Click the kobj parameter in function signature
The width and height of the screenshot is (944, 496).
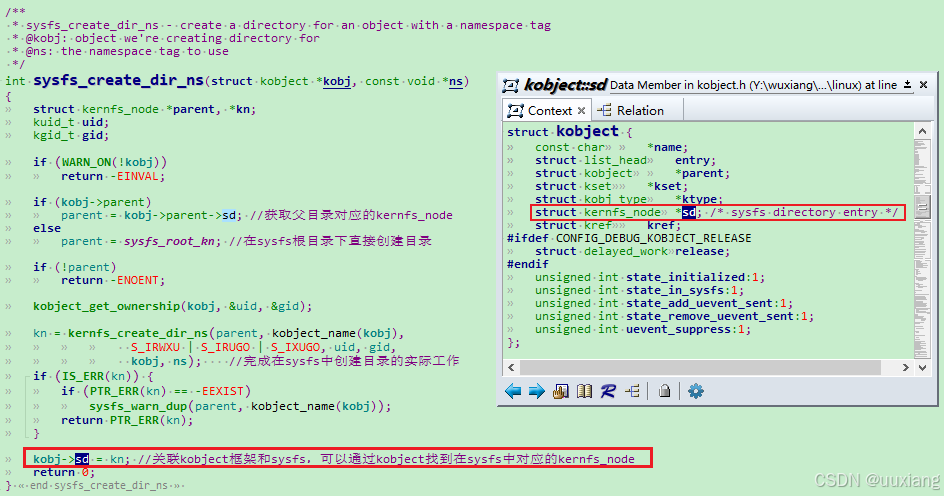tap(337, 81)
